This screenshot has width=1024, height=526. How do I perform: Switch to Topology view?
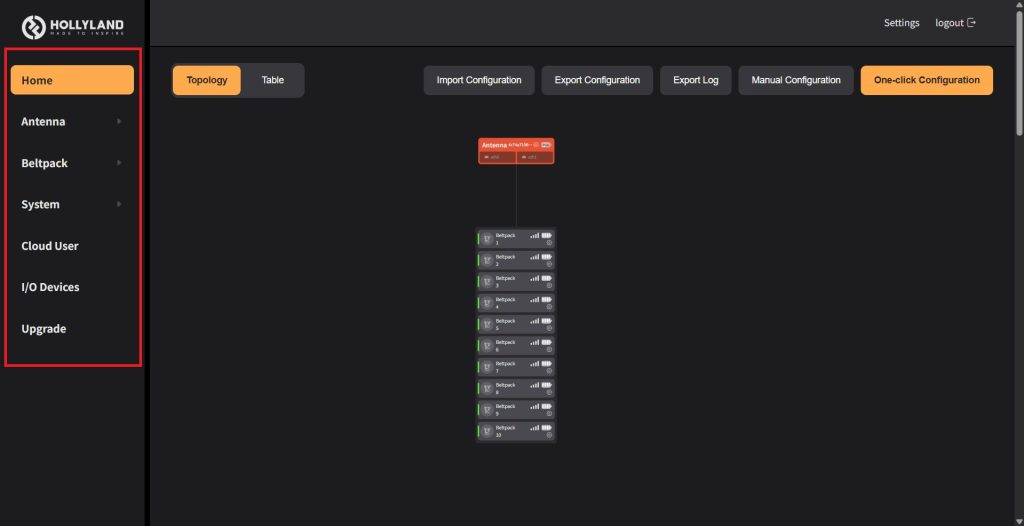207,80
